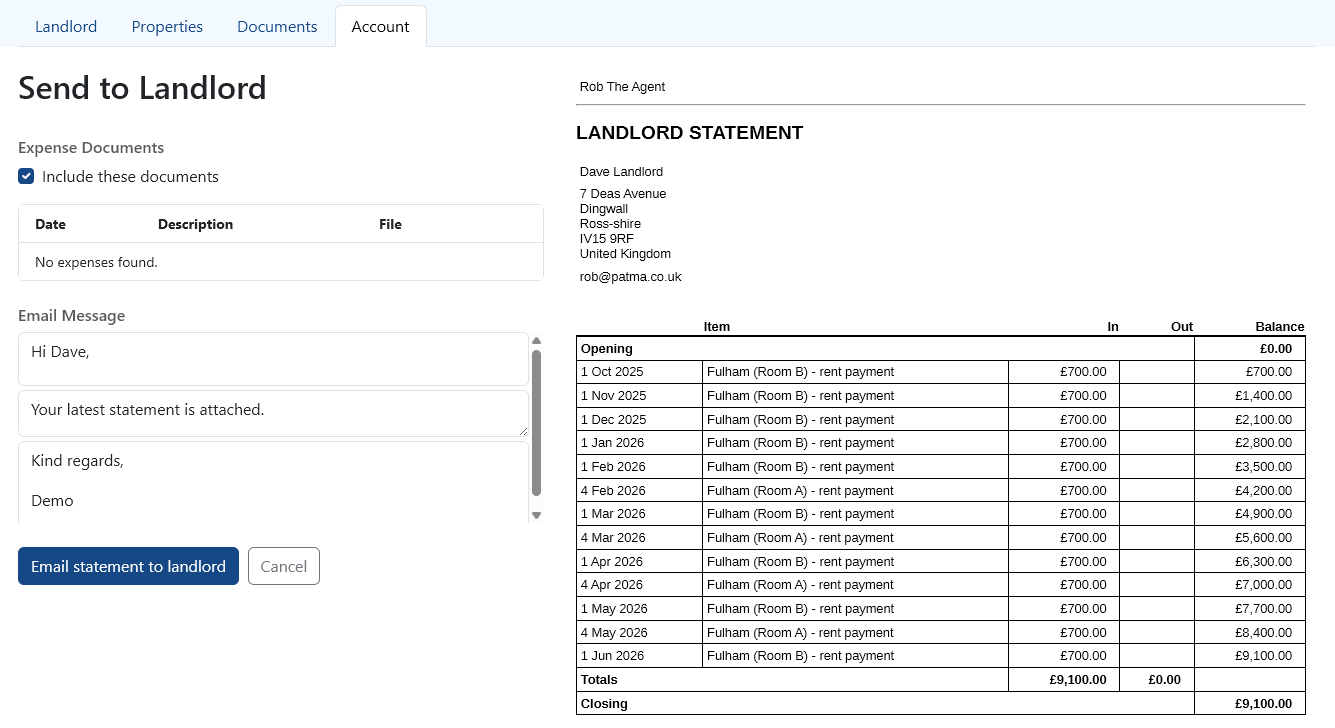1335x728 pixels.
Task: Click 'Dave Landlord' name in statement
Action: click(621, 172)
